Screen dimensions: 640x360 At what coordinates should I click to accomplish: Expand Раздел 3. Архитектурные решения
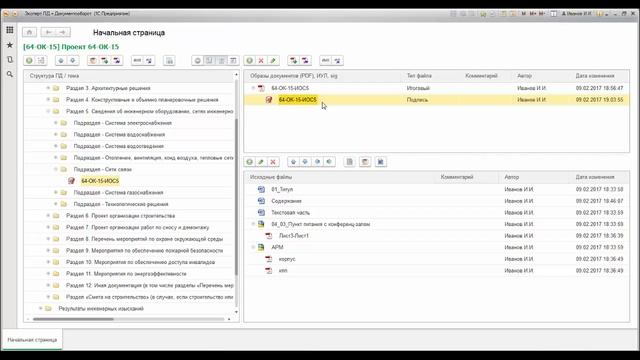coord(48,88)
